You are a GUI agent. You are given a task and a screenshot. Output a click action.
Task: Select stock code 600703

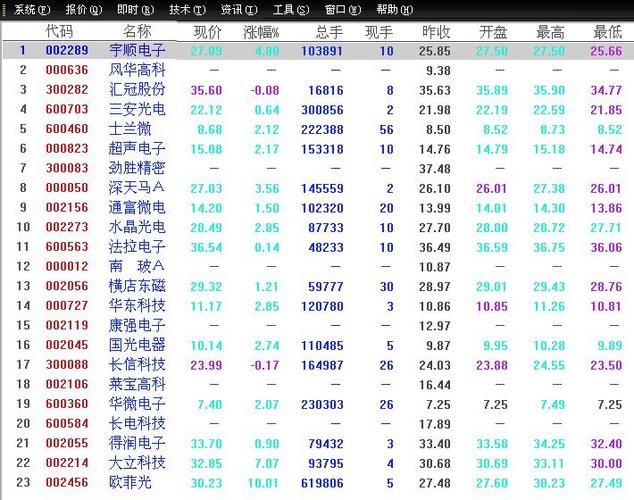point(67,109)
